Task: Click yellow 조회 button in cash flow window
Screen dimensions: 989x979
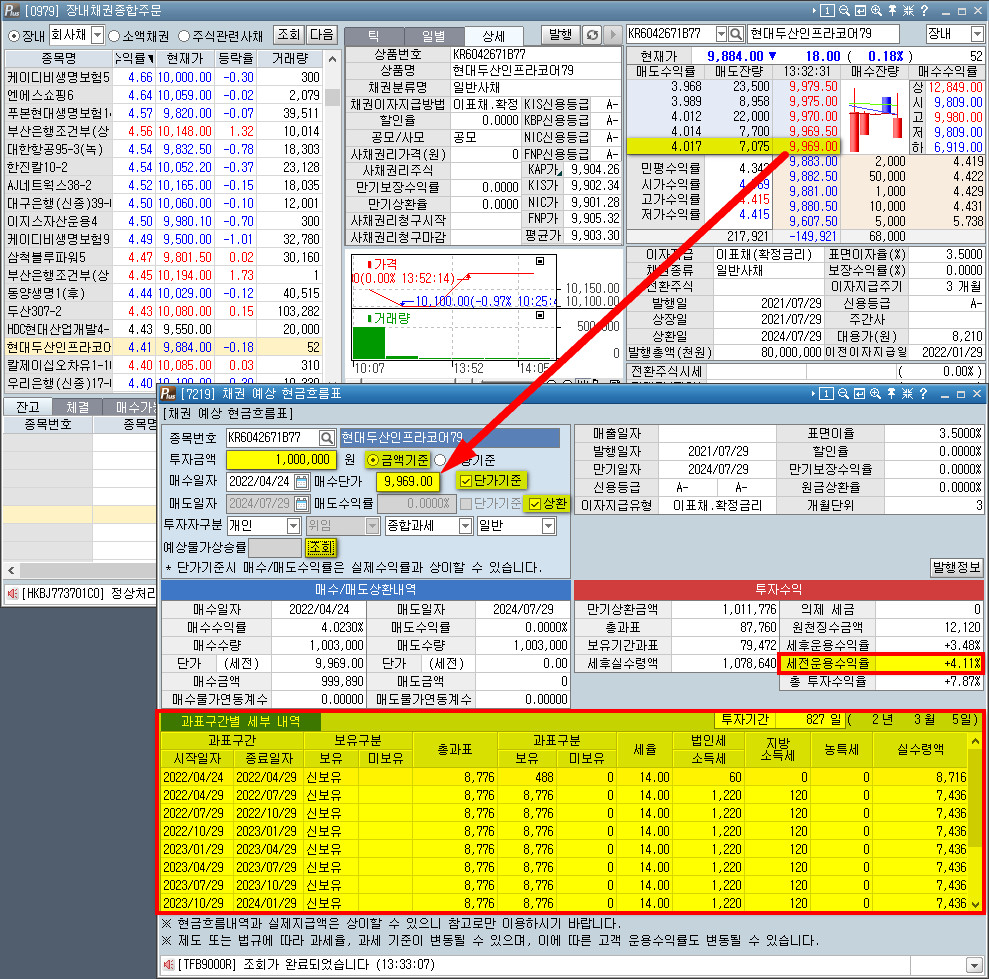Action: coord(321,548)
